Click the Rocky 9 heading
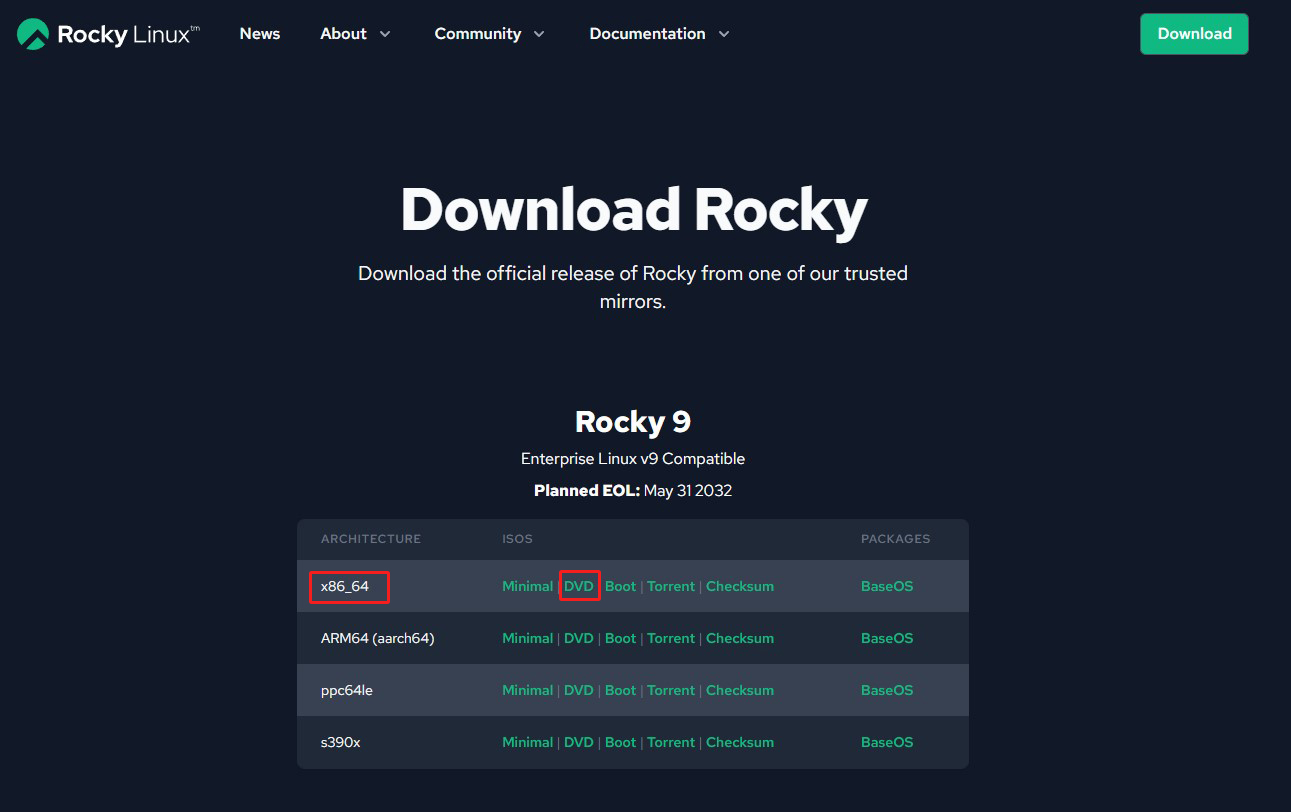 click(x=633, y=421)
